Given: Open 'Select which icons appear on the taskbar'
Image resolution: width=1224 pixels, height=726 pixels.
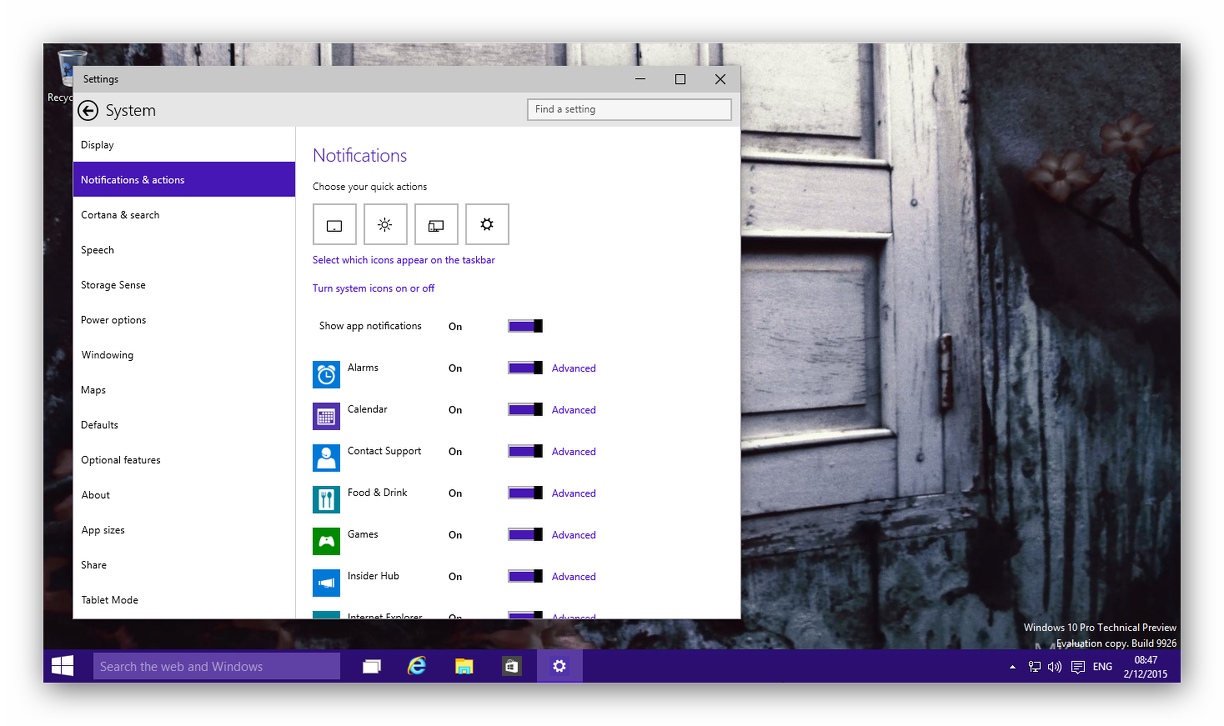Looking at the screenshot, I should click(404, 260).
